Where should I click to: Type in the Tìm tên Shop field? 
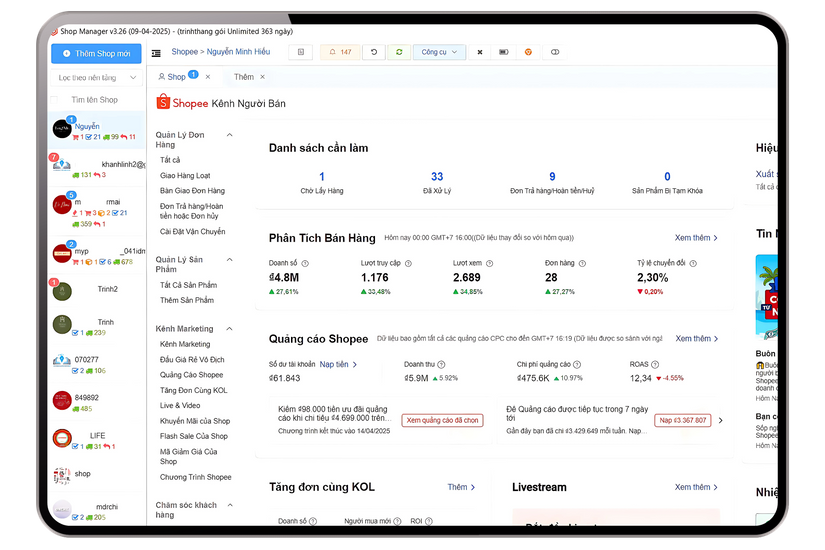coord(100,100)
